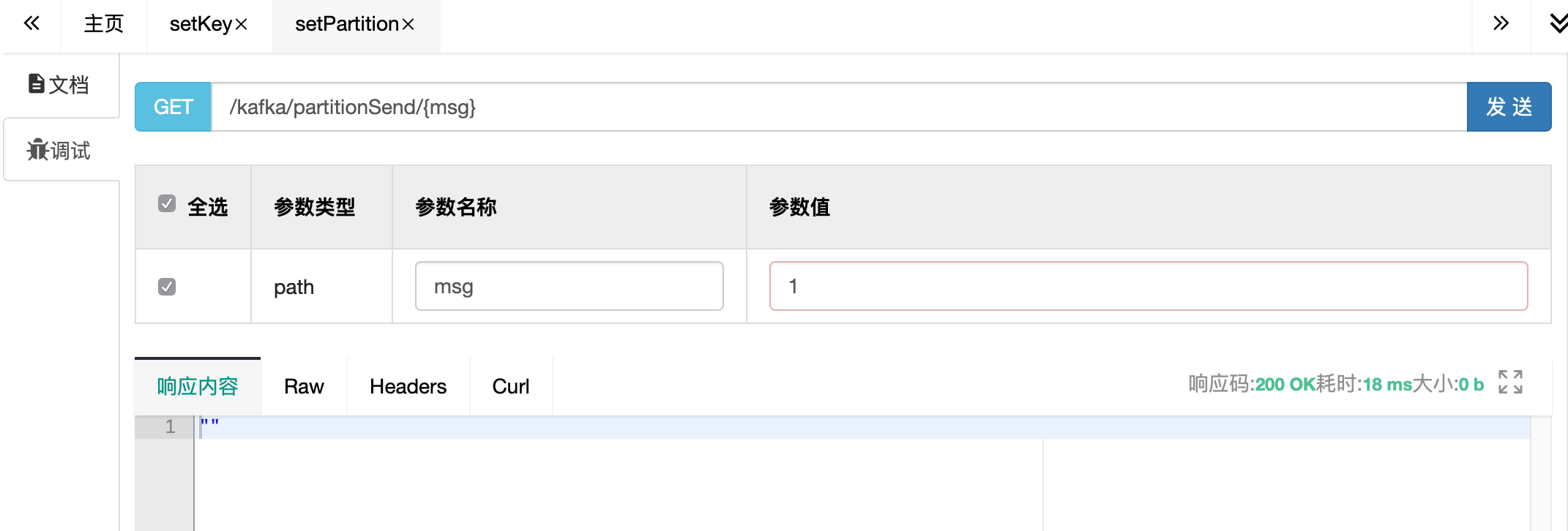Screen dimensions: 1568x531
Task: Select the 响应内容 response content tab
Action: coord(198,386)
